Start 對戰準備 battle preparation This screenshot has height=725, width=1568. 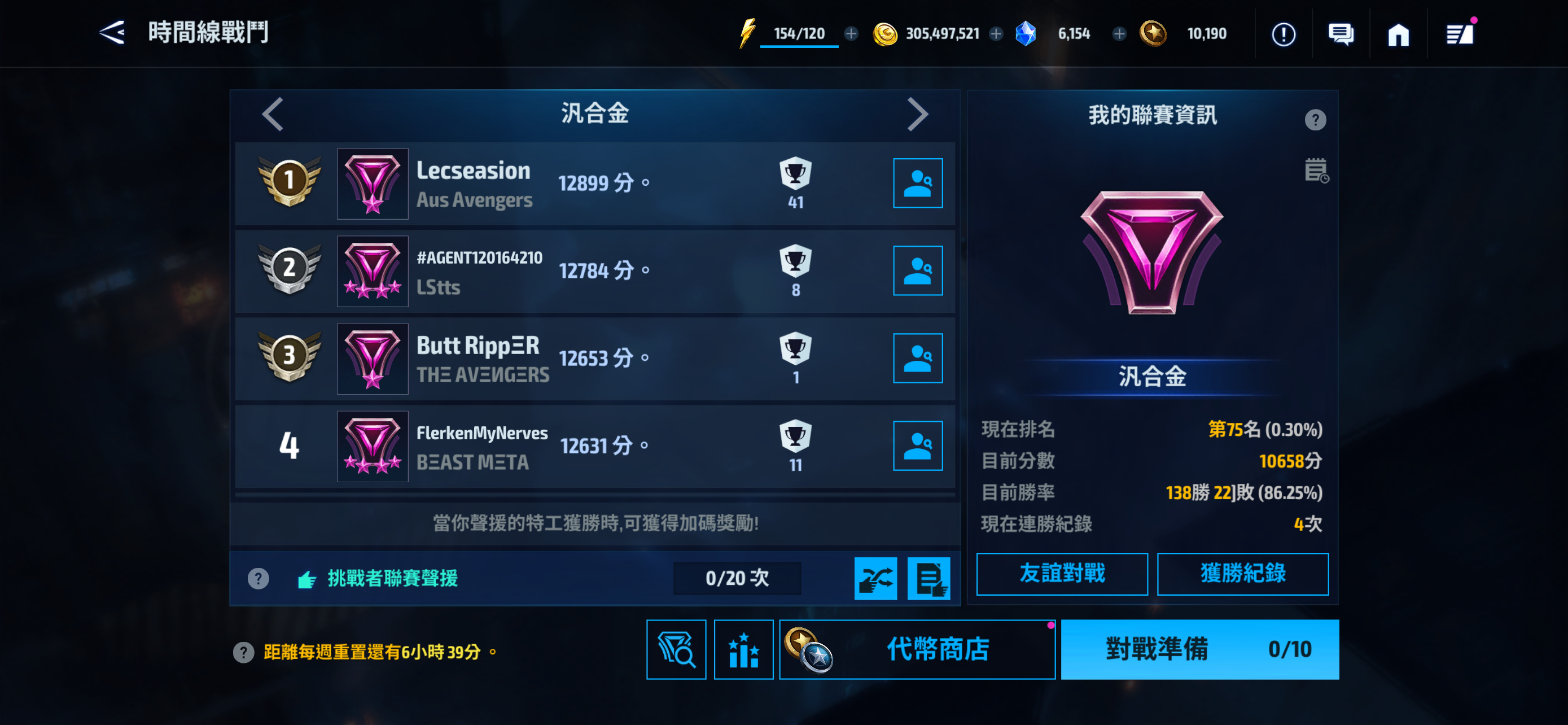coord(1199,649)
